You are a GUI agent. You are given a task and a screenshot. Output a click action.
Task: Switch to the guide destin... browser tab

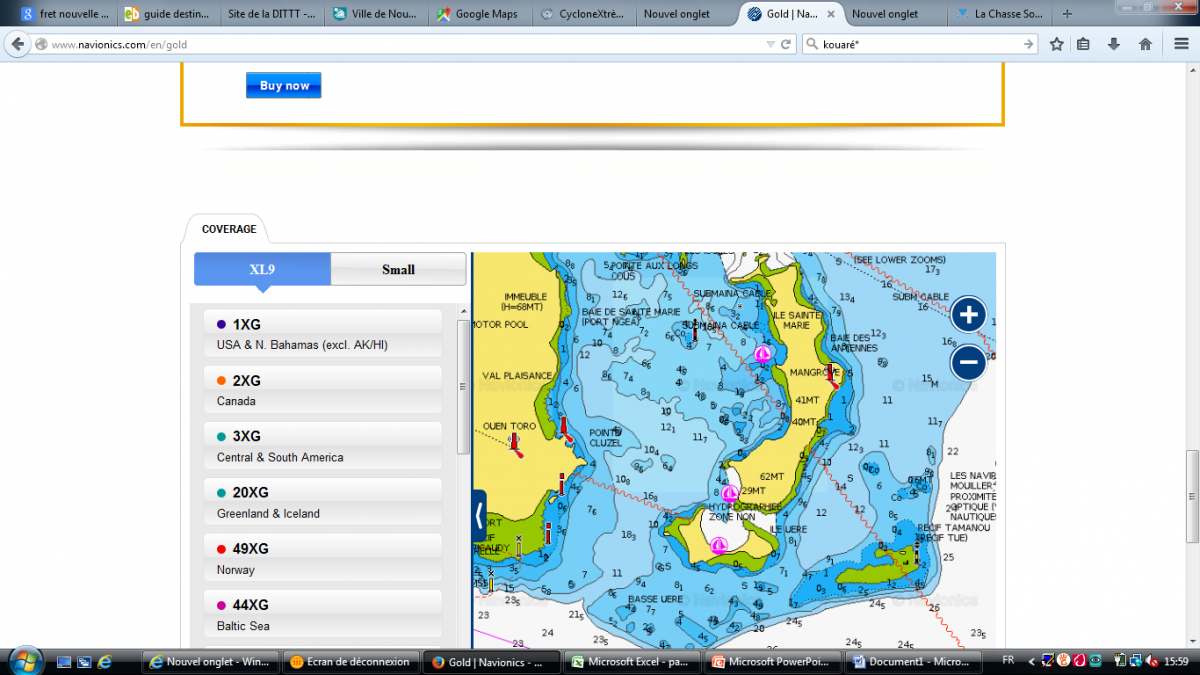click(x=166, y=14)
